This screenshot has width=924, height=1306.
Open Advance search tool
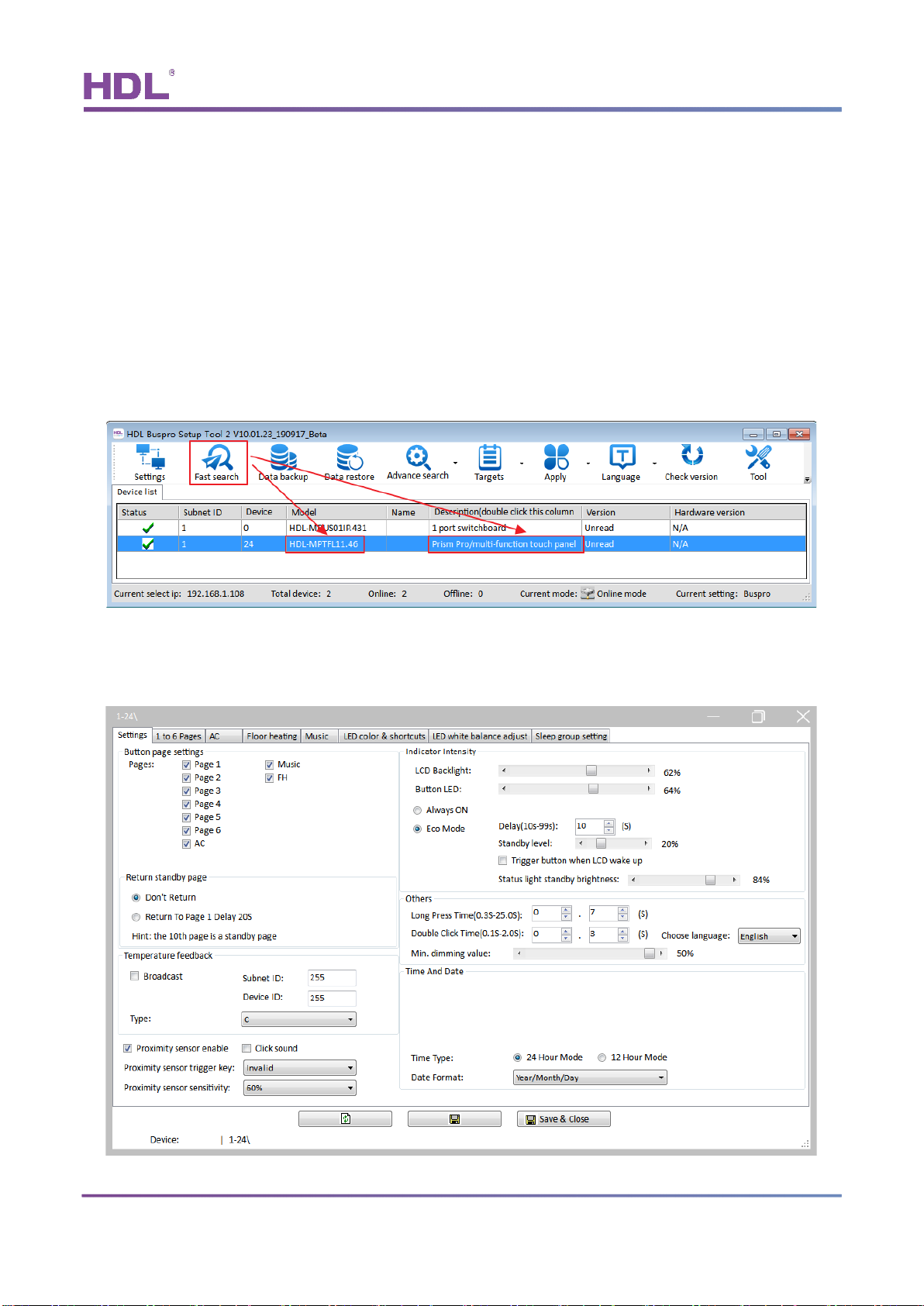pyautogui.click(x=417, y=457)
